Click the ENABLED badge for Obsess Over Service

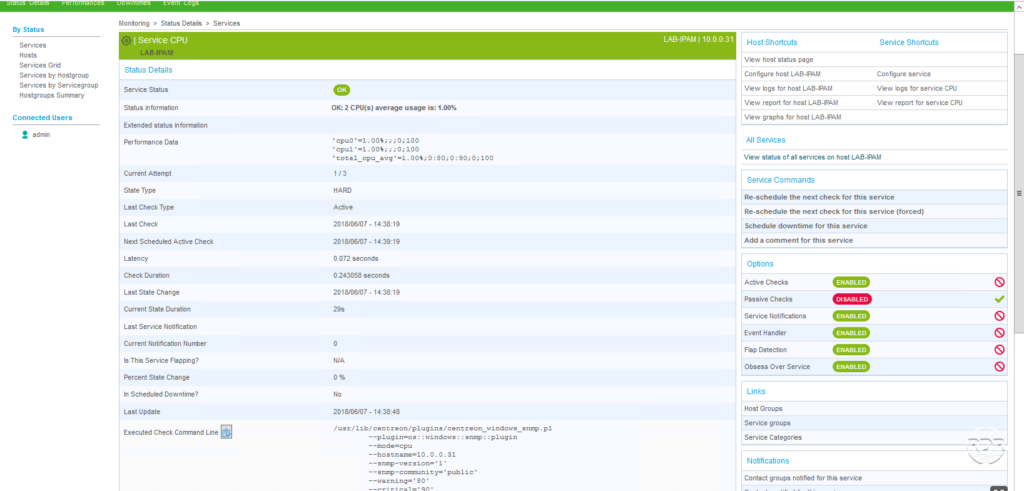(x=851, y=367)
